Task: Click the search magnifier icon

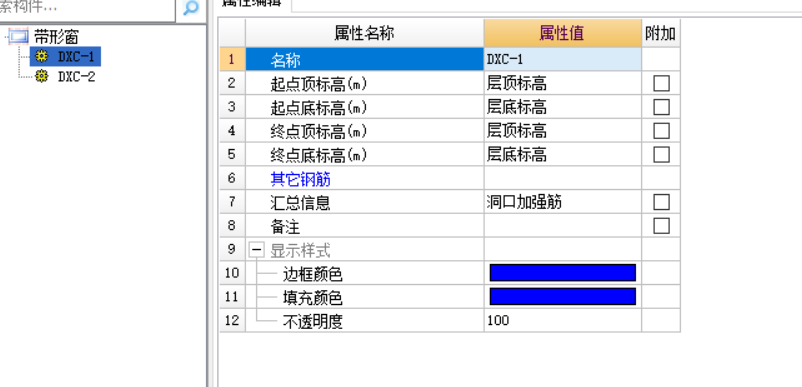Action: click(191, 8)
